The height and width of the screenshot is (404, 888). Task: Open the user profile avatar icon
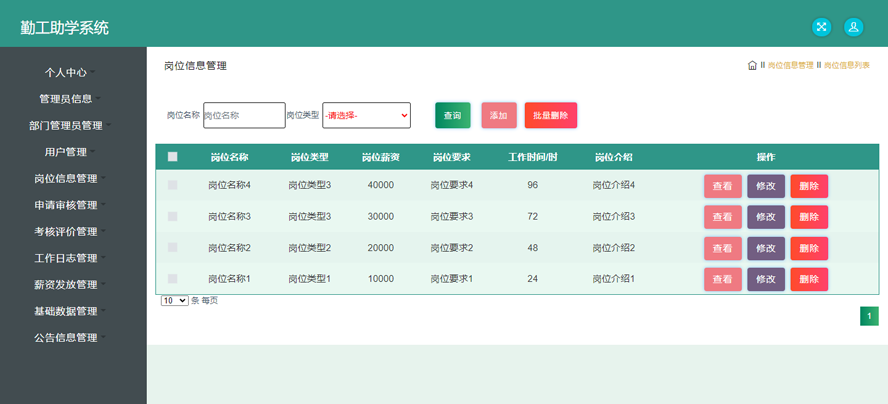pos(853,27)
